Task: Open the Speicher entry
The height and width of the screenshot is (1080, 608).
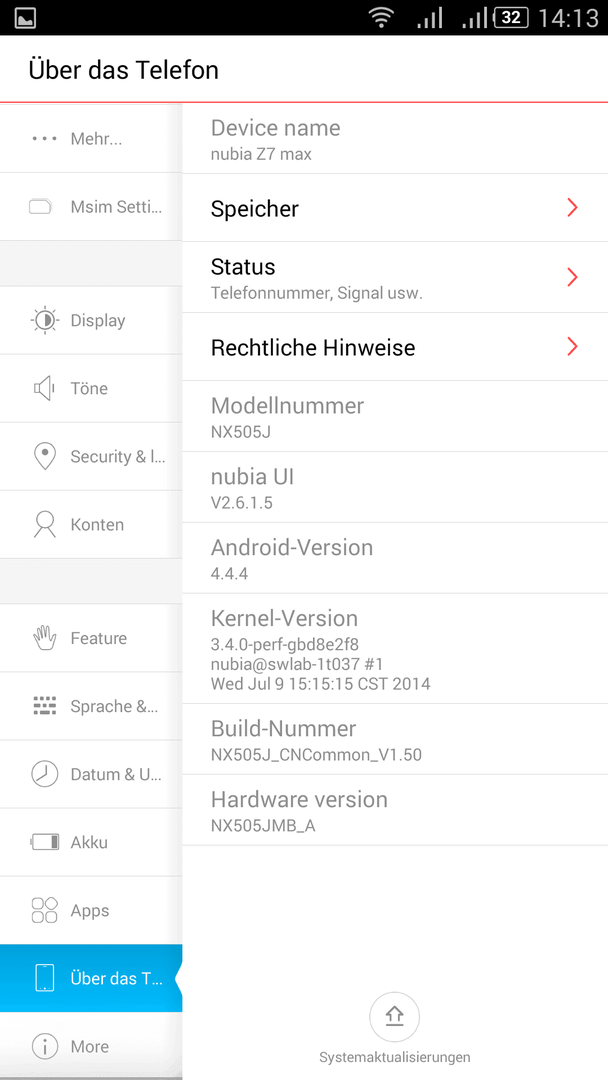Action: (395, 208)
